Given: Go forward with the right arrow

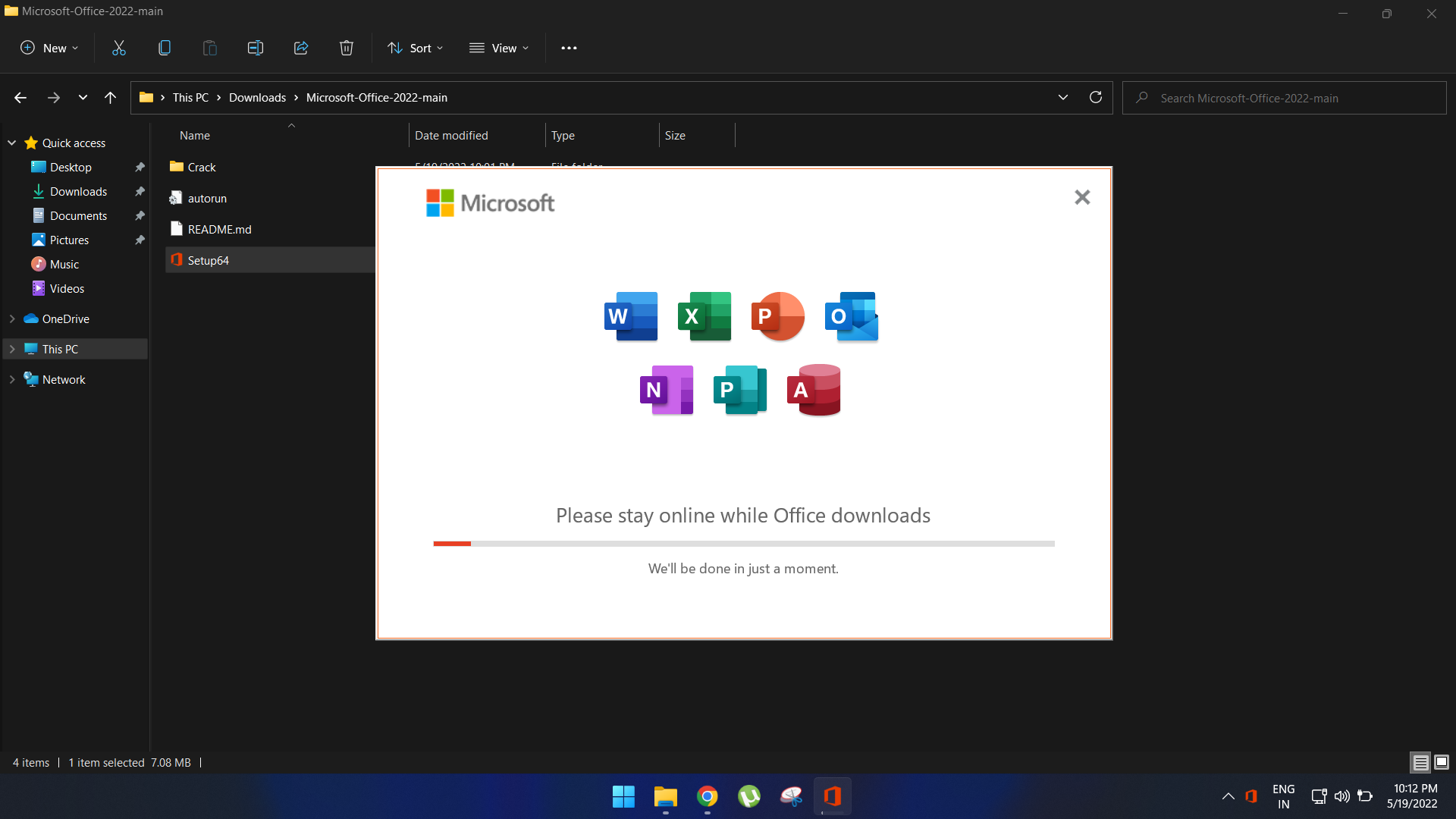Looking at the screenshot, I should click(53, 98).
